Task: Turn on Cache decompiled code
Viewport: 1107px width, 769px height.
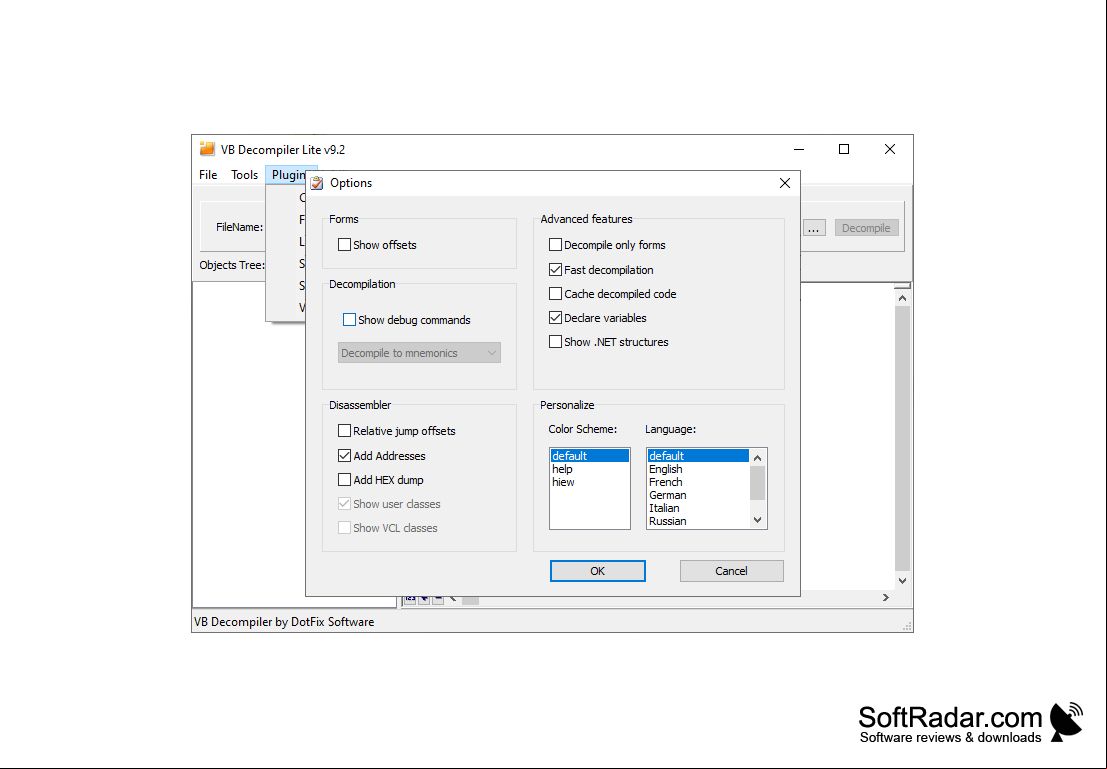Action: (x=556, y=294)
